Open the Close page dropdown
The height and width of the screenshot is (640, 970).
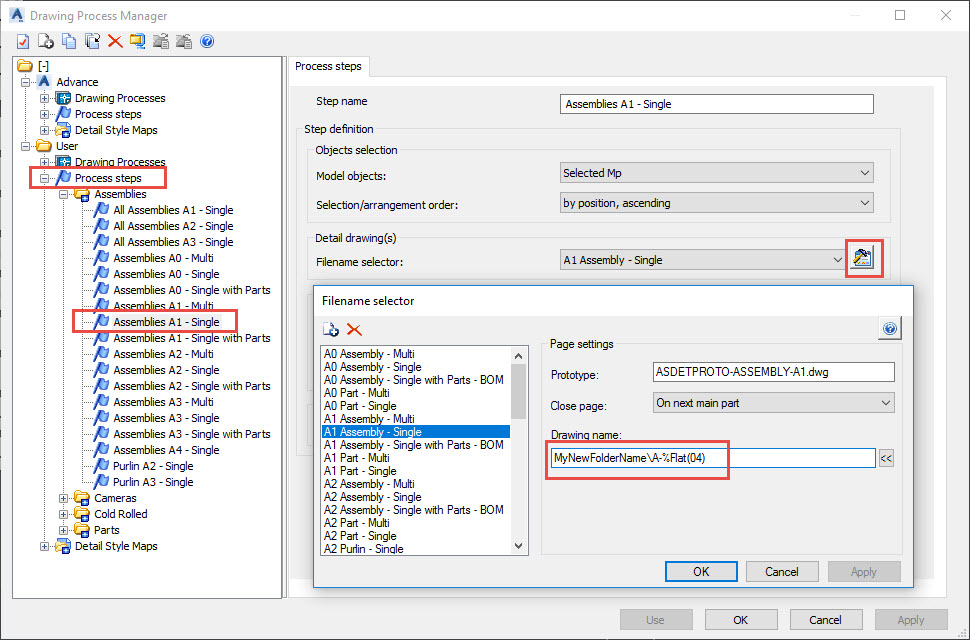(772, 401)
